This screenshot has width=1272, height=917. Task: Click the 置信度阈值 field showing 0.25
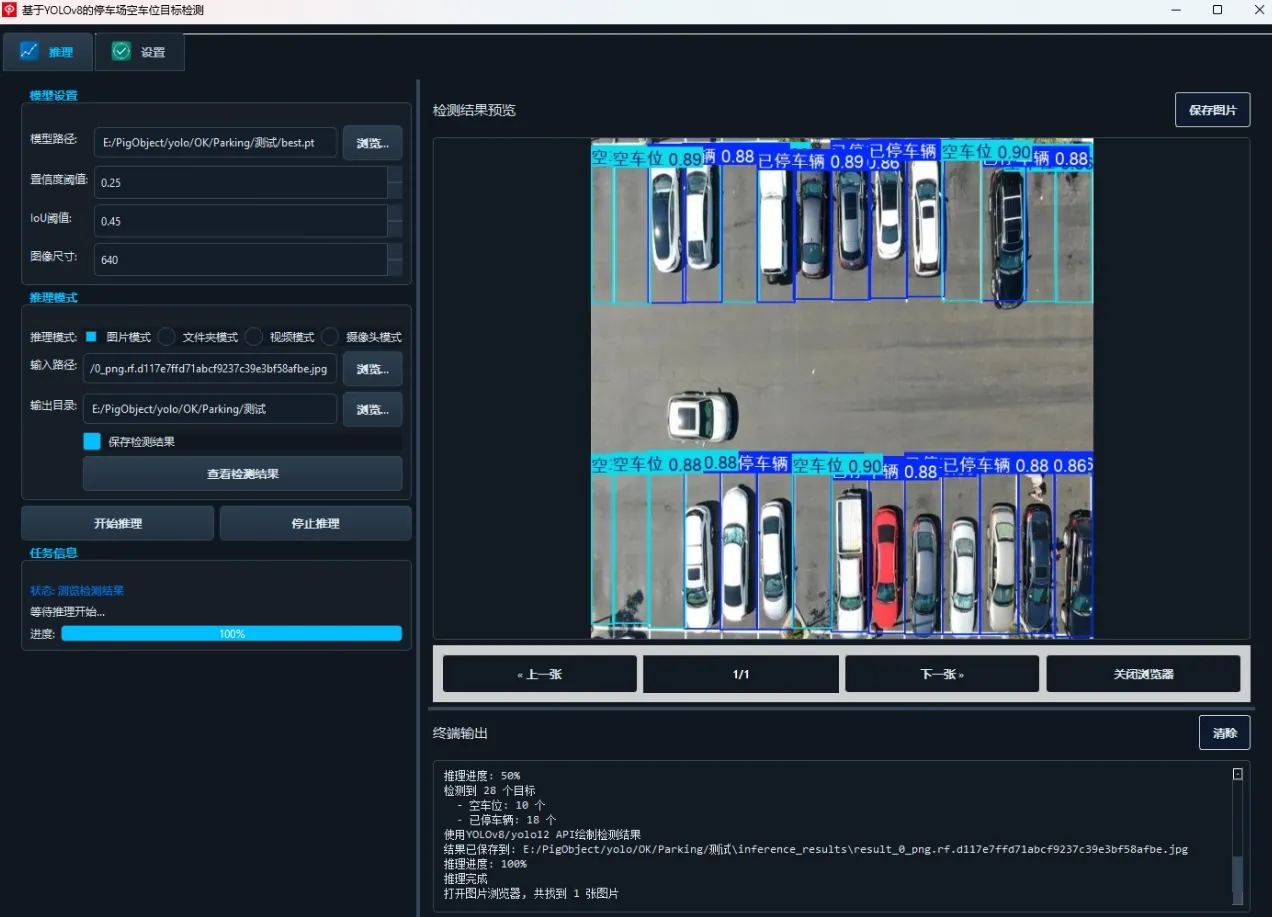pos(240,183)
